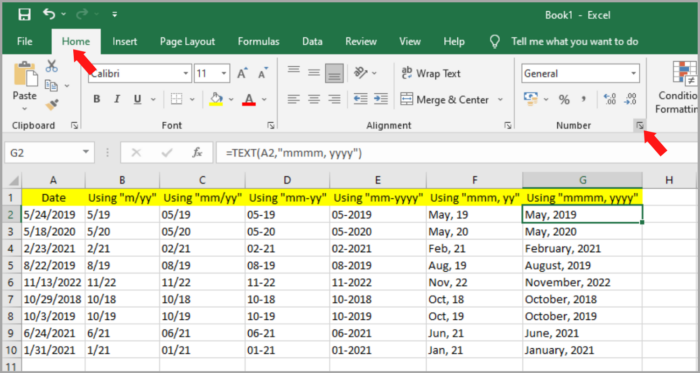The image size is (700, 373).
Task: Expand the Font Color dropdown arrow
Action: point(264,99)
